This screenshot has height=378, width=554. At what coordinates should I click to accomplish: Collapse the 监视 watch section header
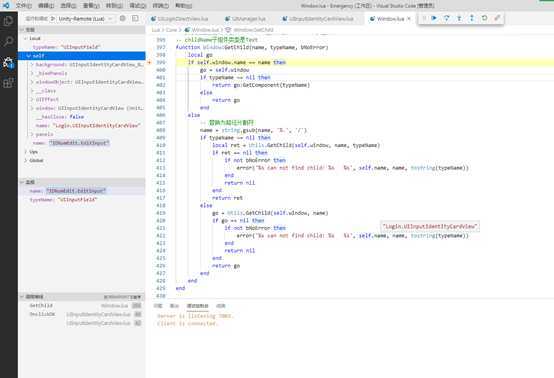pos(82,182)
